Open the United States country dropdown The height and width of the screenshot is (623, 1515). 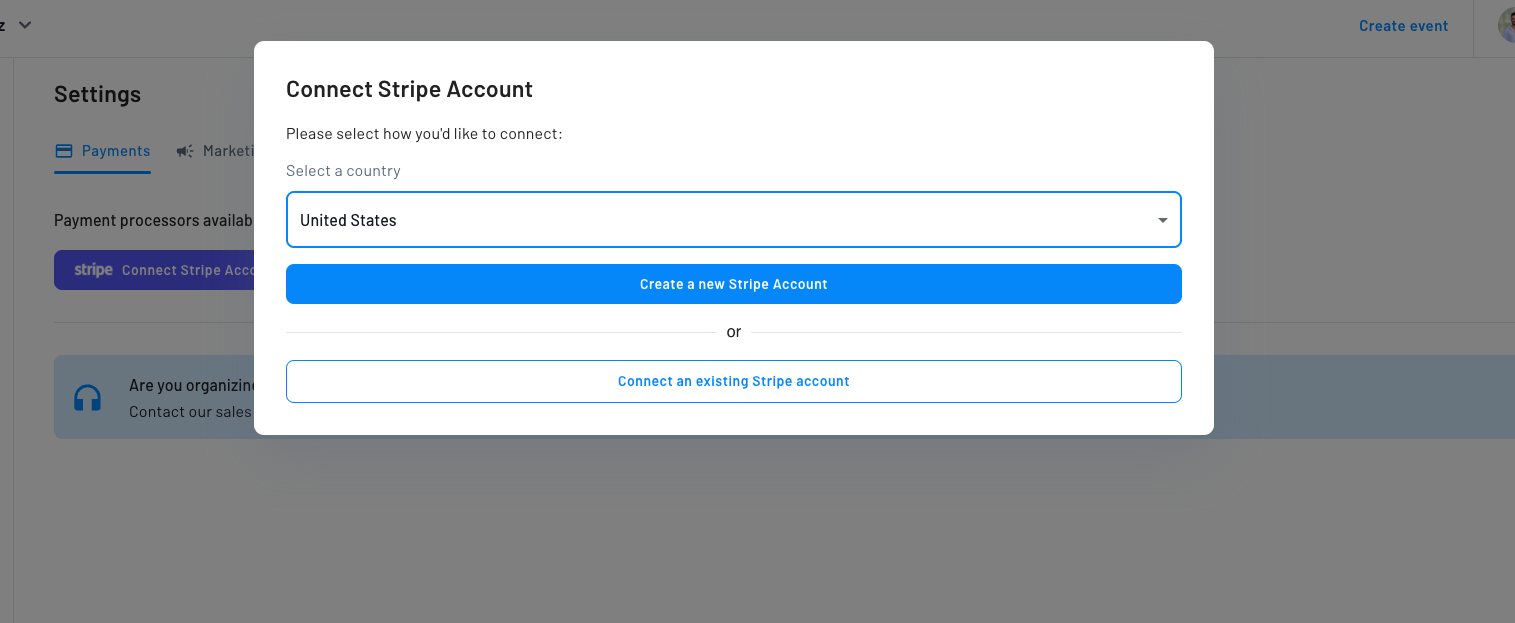tap(733, 220)
